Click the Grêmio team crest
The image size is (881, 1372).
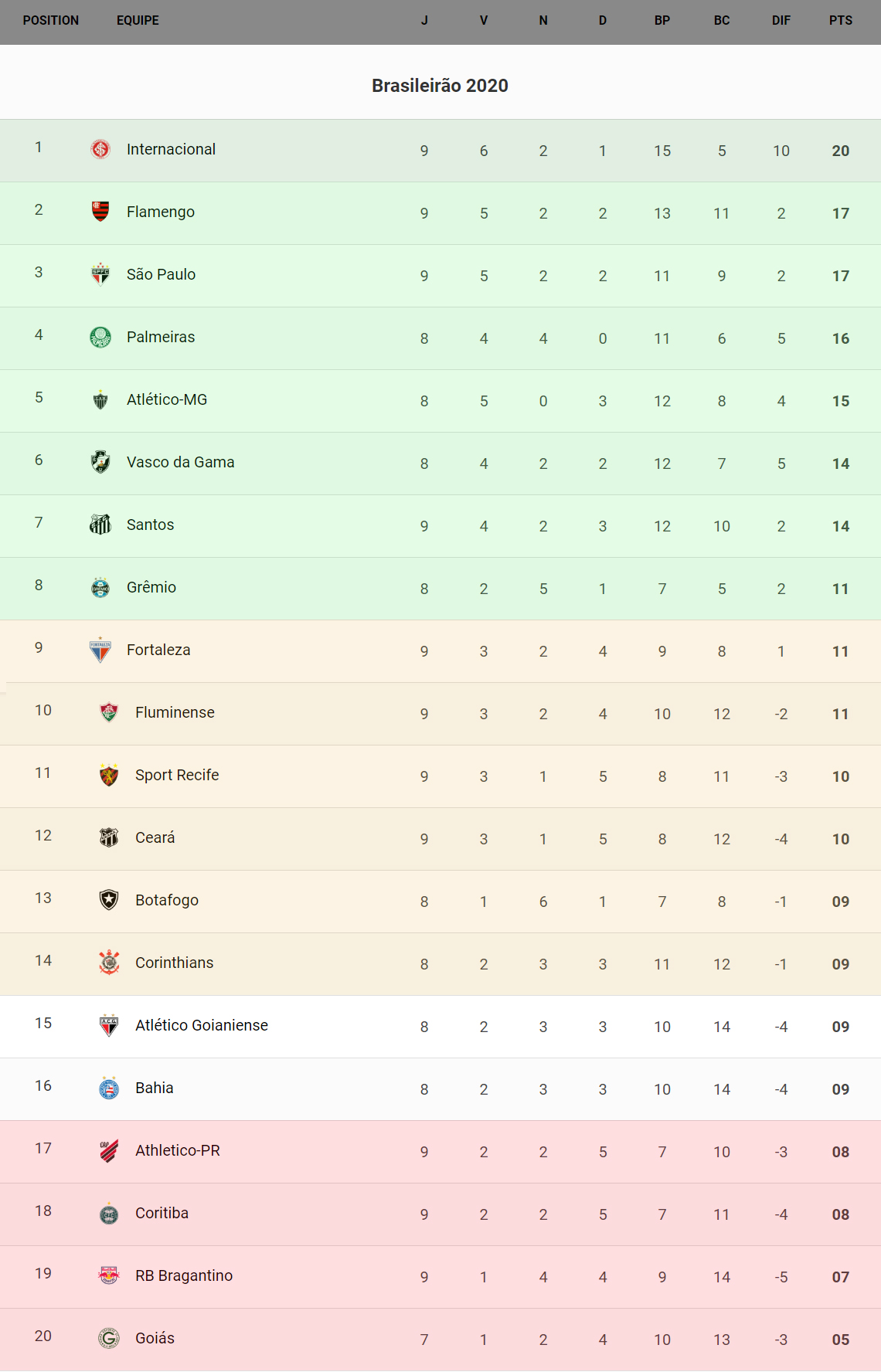click(x=100, y=587)
